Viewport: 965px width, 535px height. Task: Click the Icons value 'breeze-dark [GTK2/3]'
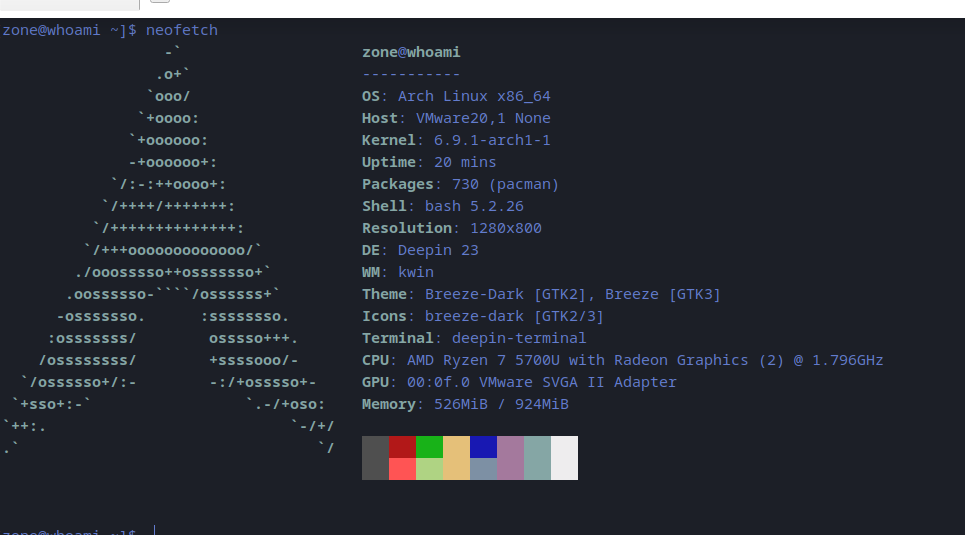(514, 316)
